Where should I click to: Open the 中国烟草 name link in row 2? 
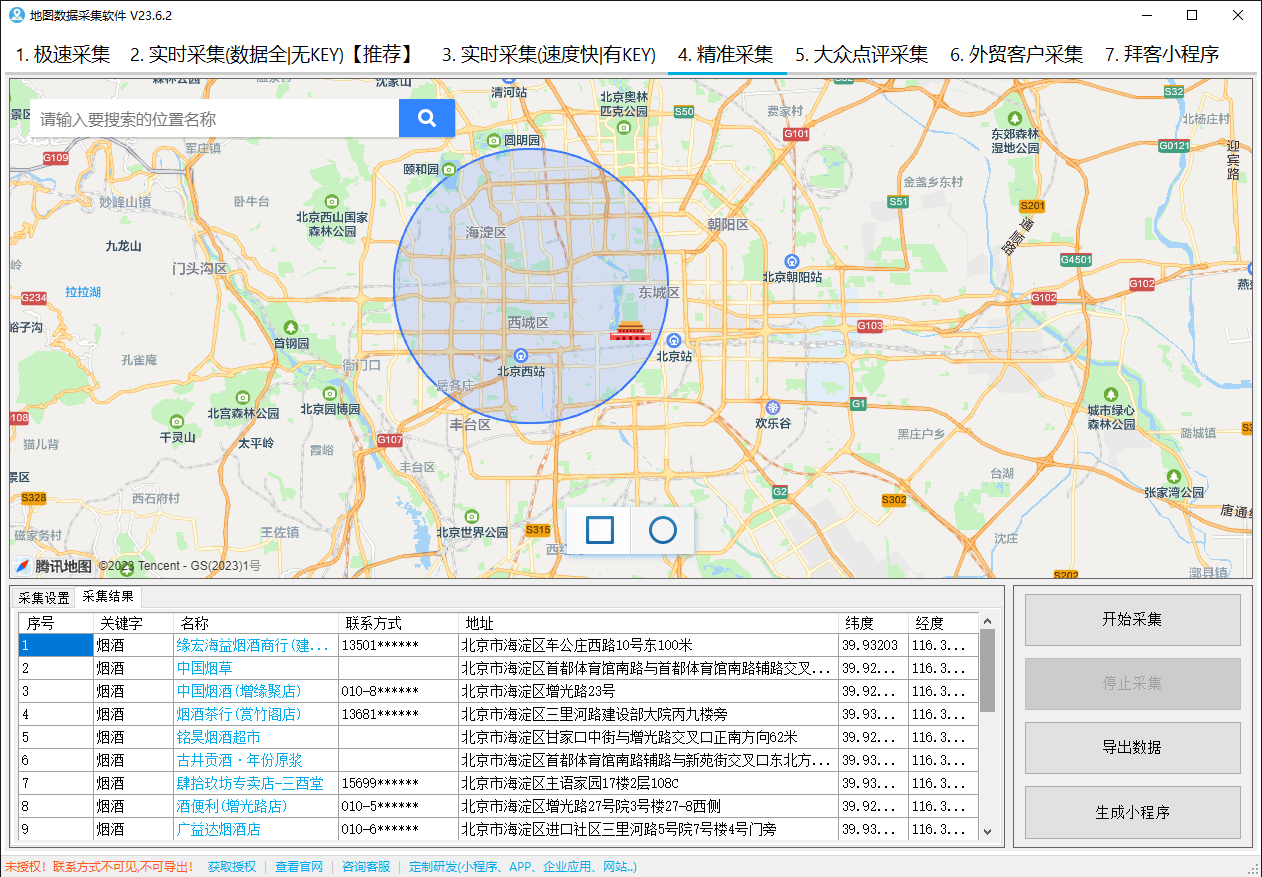point(204,668)
